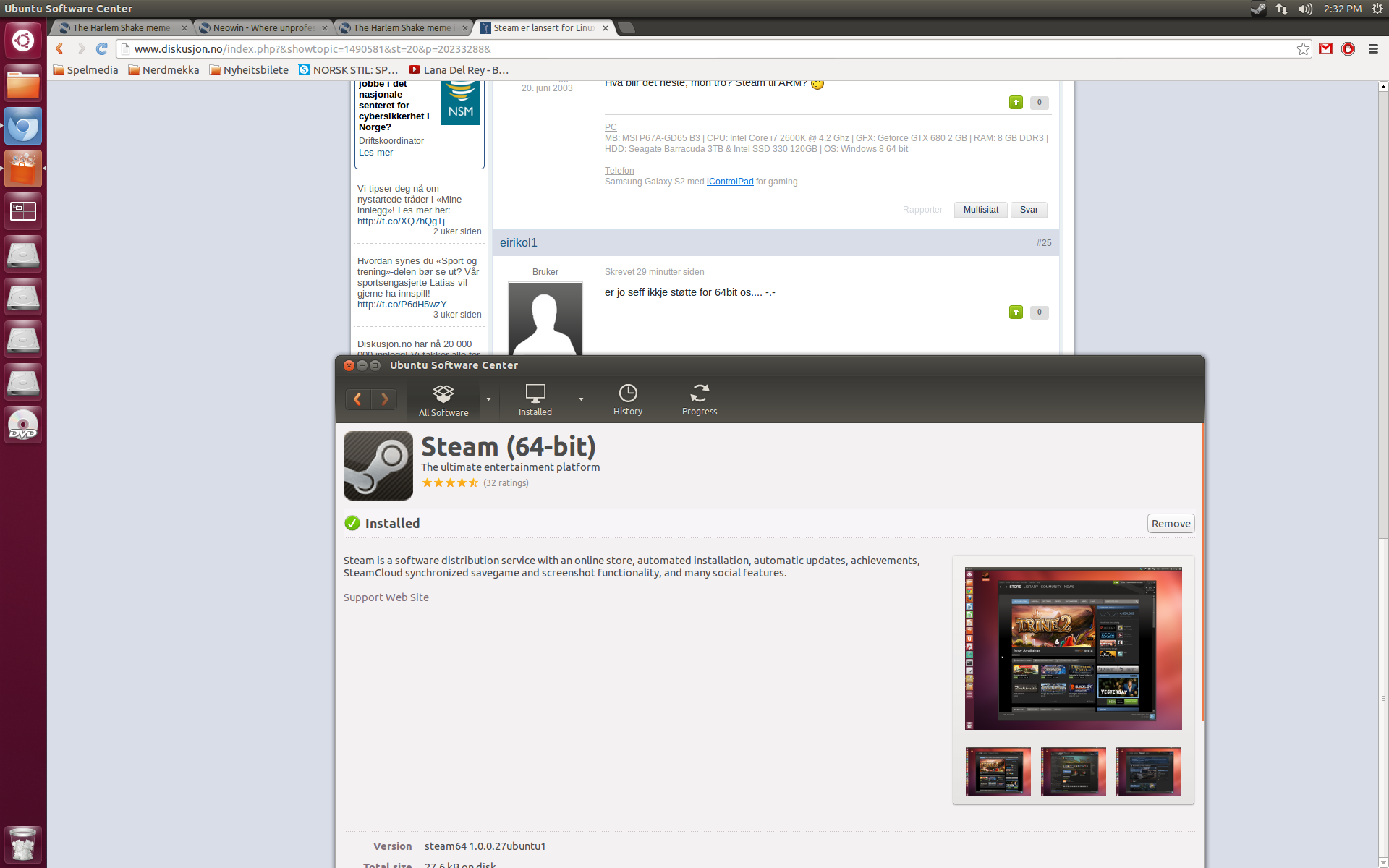Open Chrome hamburger menu
The image size is (1389, 868).
1373,48
